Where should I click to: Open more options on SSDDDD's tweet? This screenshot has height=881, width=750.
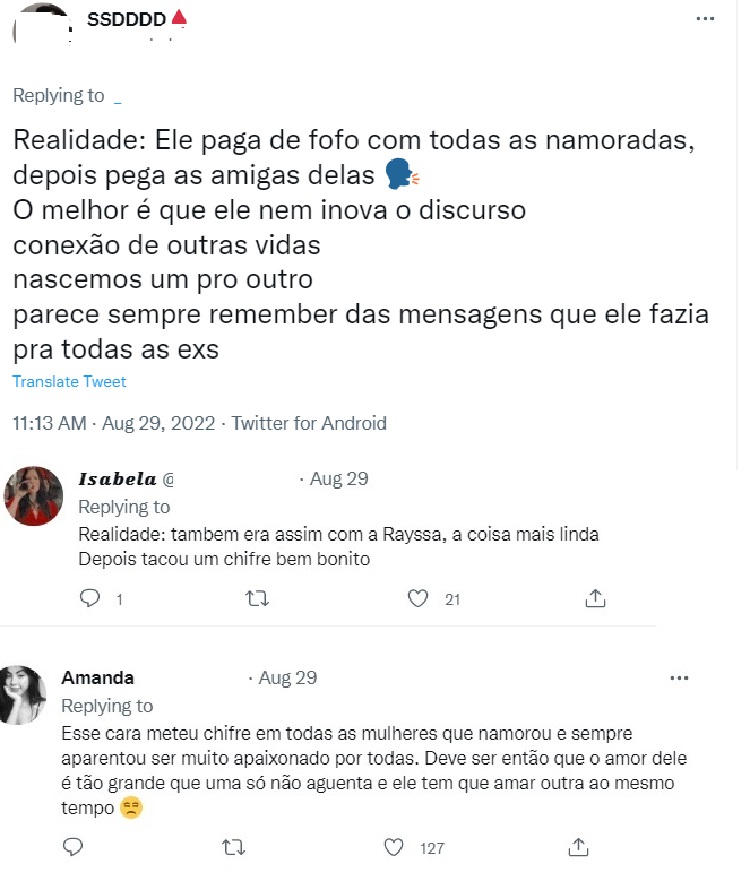point(705,20)
